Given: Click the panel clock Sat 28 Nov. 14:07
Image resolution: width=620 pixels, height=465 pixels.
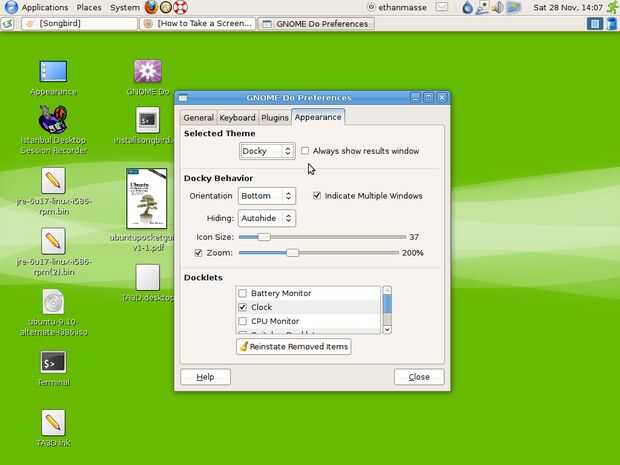Looking at the screenshot, I should click(568, 7).
